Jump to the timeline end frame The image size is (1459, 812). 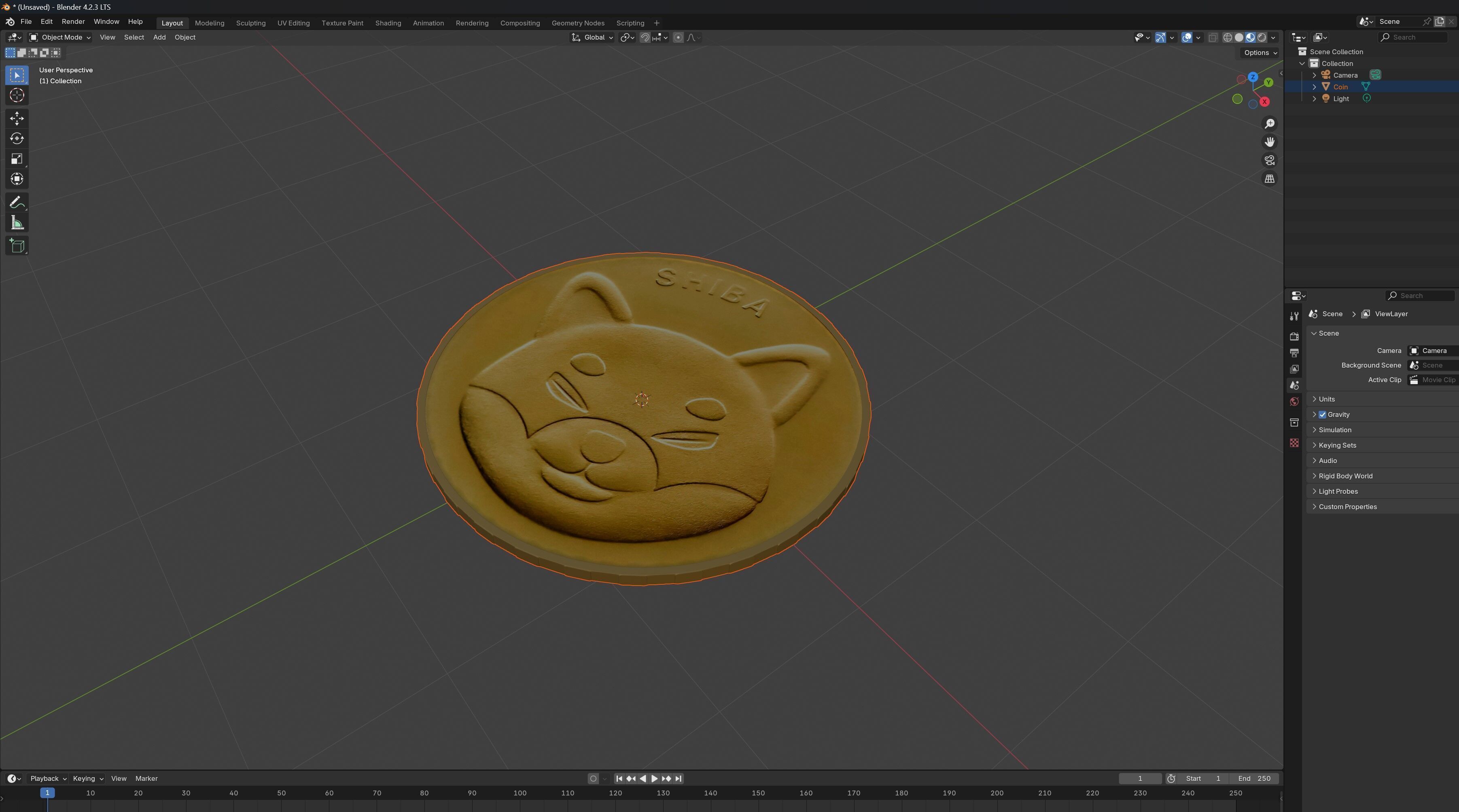[679, 778]
